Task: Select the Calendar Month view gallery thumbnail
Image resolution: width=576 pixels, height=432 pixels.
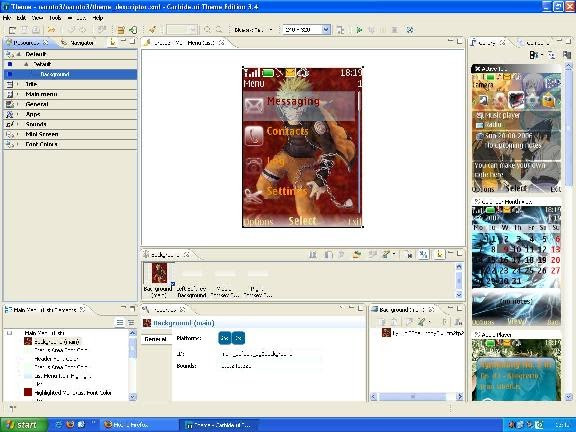Action: [x=516, y=262]
